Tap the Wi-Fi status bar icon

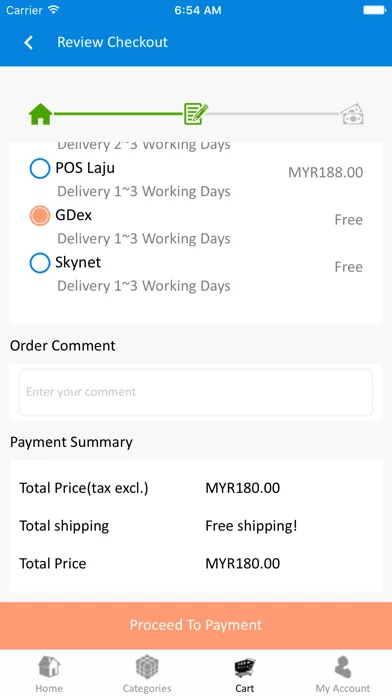54,10
